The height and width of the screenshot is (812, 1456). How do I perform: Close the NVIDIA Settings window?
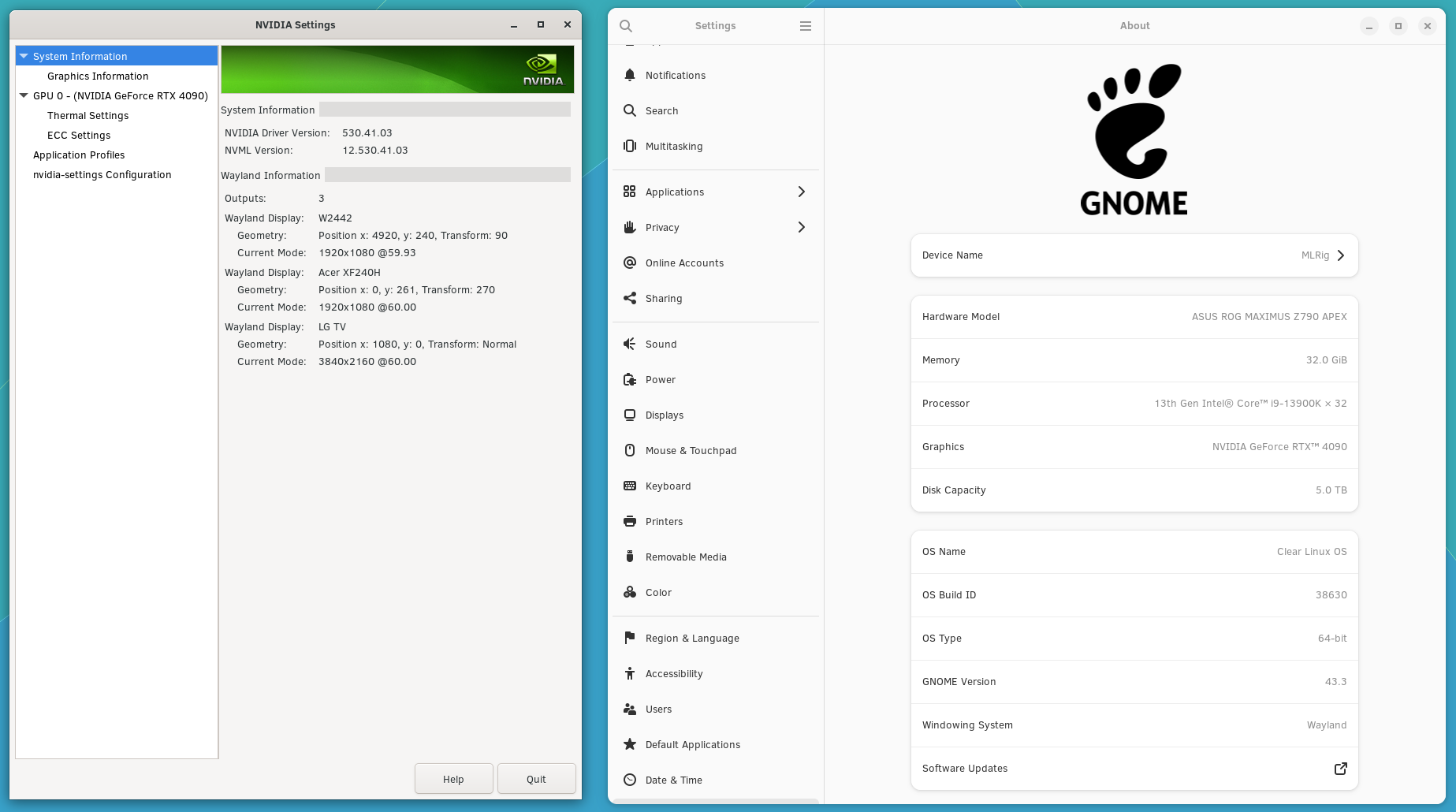pyautogui.click(x=568, y=24)
